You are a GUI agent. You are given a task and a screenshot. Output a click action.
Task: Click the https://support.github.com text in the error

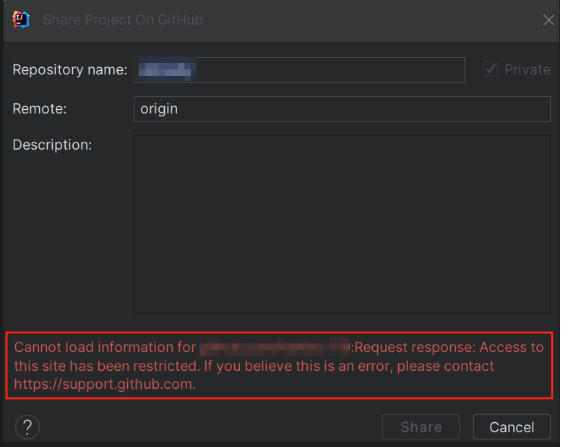coord(105,384)
